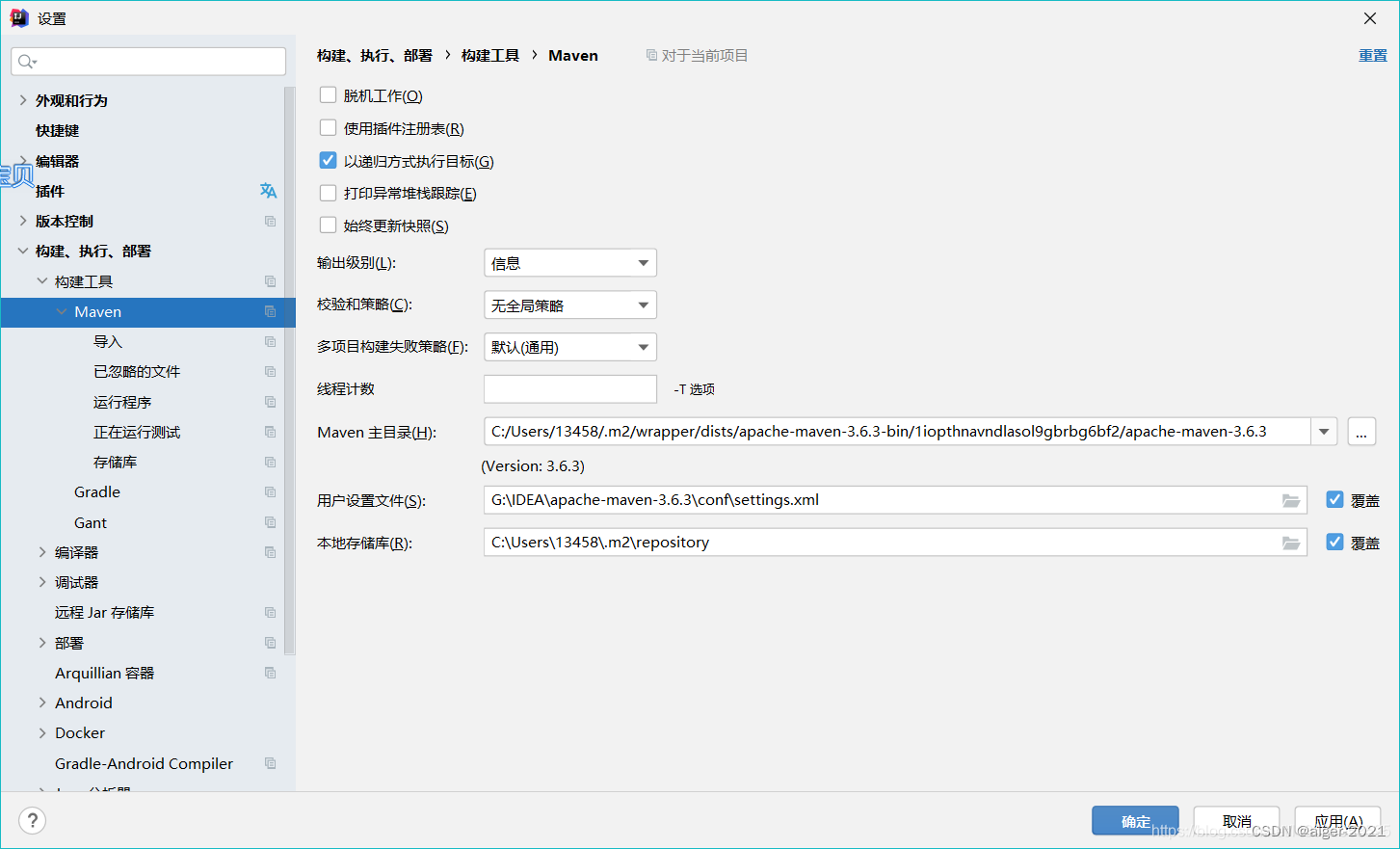Enable 打印异常堆栈跟踪 checkbox

pyautogui.click(x=328, y=193)
